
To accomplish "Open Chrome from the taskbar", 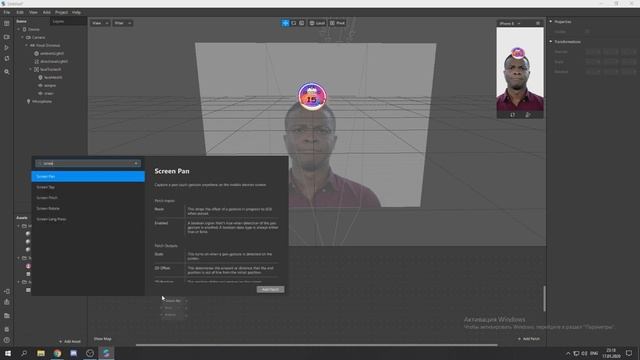I will pyautogui.click(x=57, y=353).
